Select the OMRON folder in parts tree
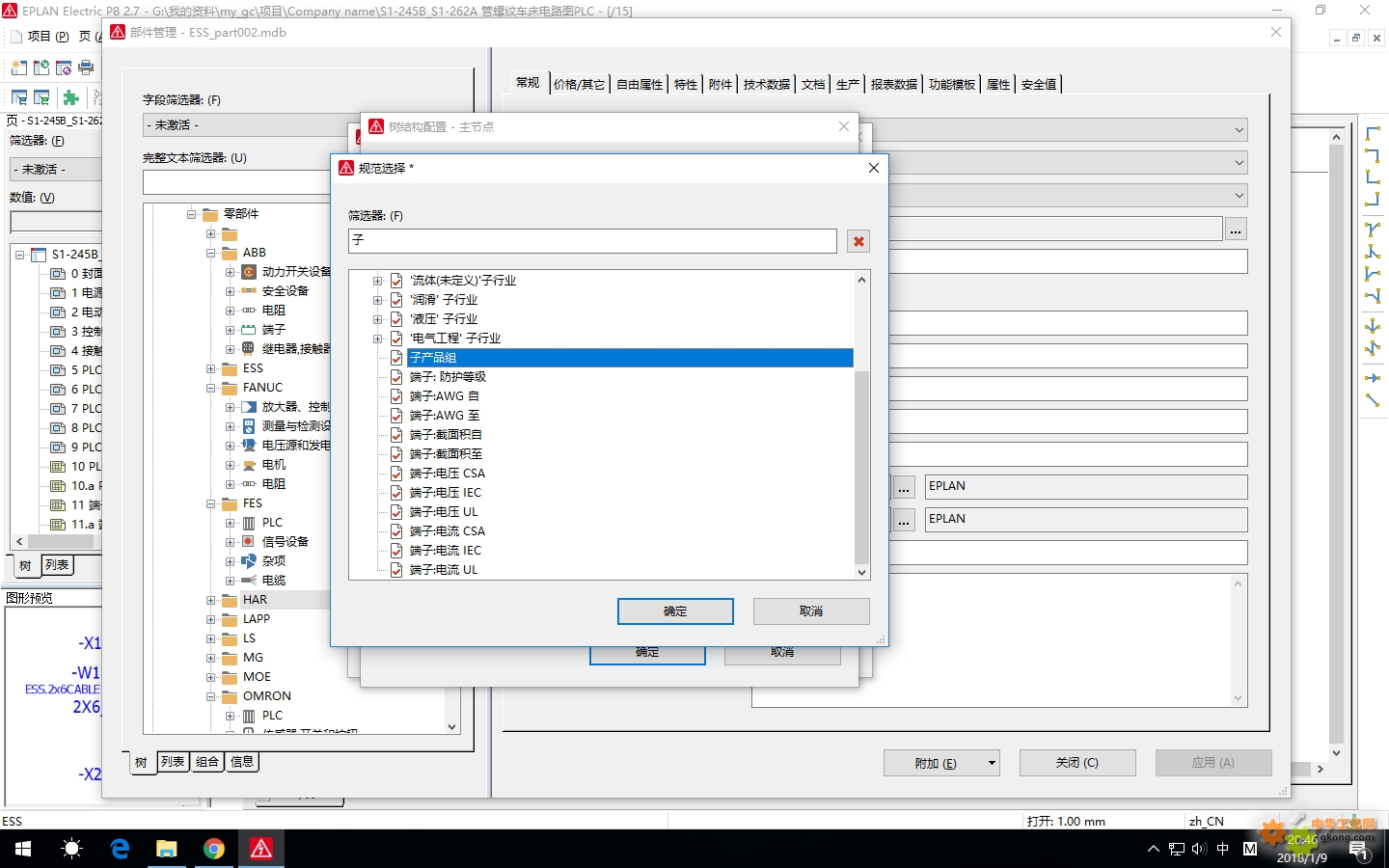Image resolution: width=1389 pixels, height=868 pixels. coord(267,696)
